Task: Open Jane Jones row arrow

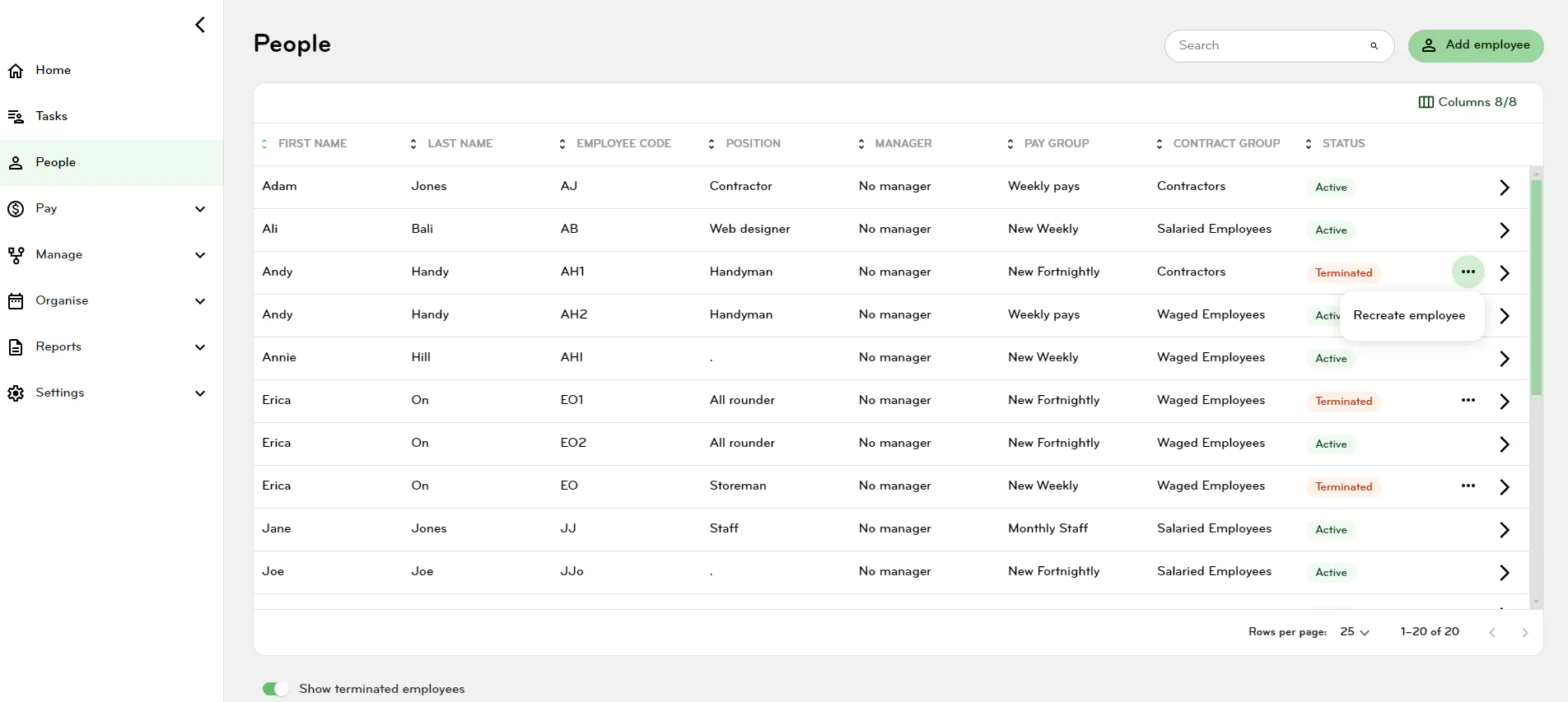Action: [1504, 530]
